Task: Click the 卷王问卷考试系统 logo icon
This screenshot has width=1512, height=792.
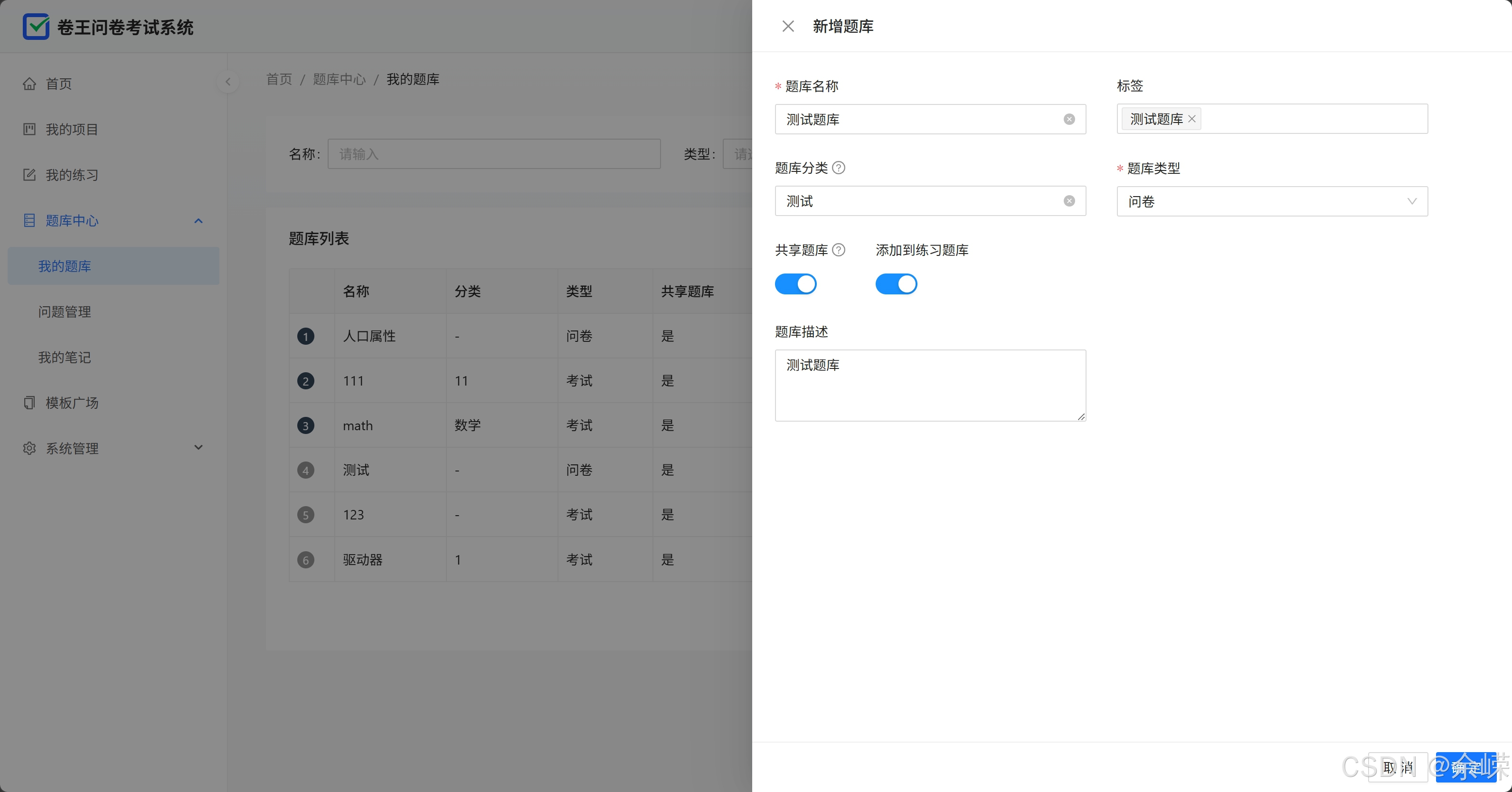Action: tap(36, 27)
